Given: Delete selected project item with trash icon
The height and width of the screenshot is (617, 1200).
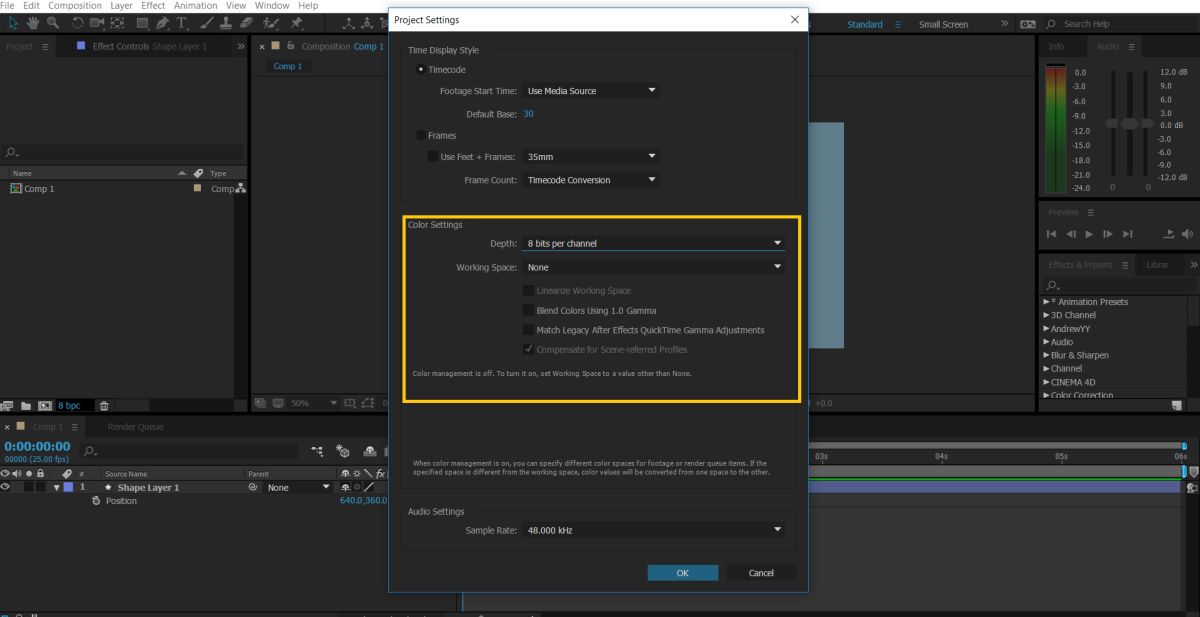Looking at the screenshot, I should pyautogui.click(x=104, y=406).
